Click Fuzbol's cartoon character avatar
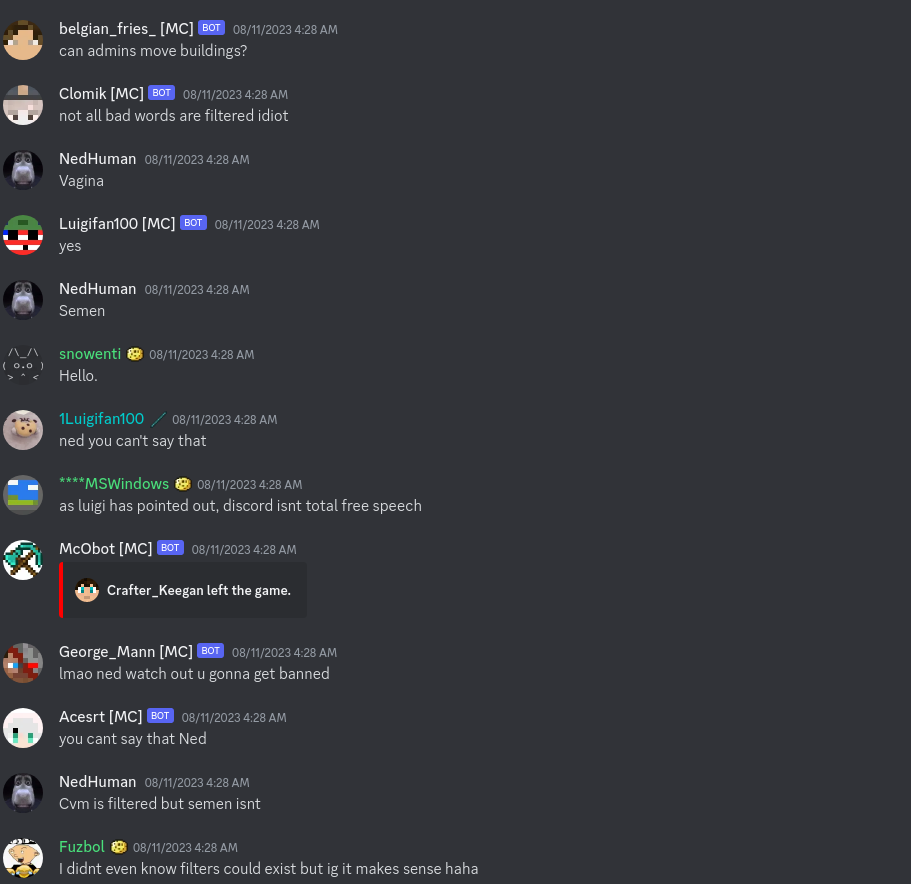 click(x=23, y=858)
